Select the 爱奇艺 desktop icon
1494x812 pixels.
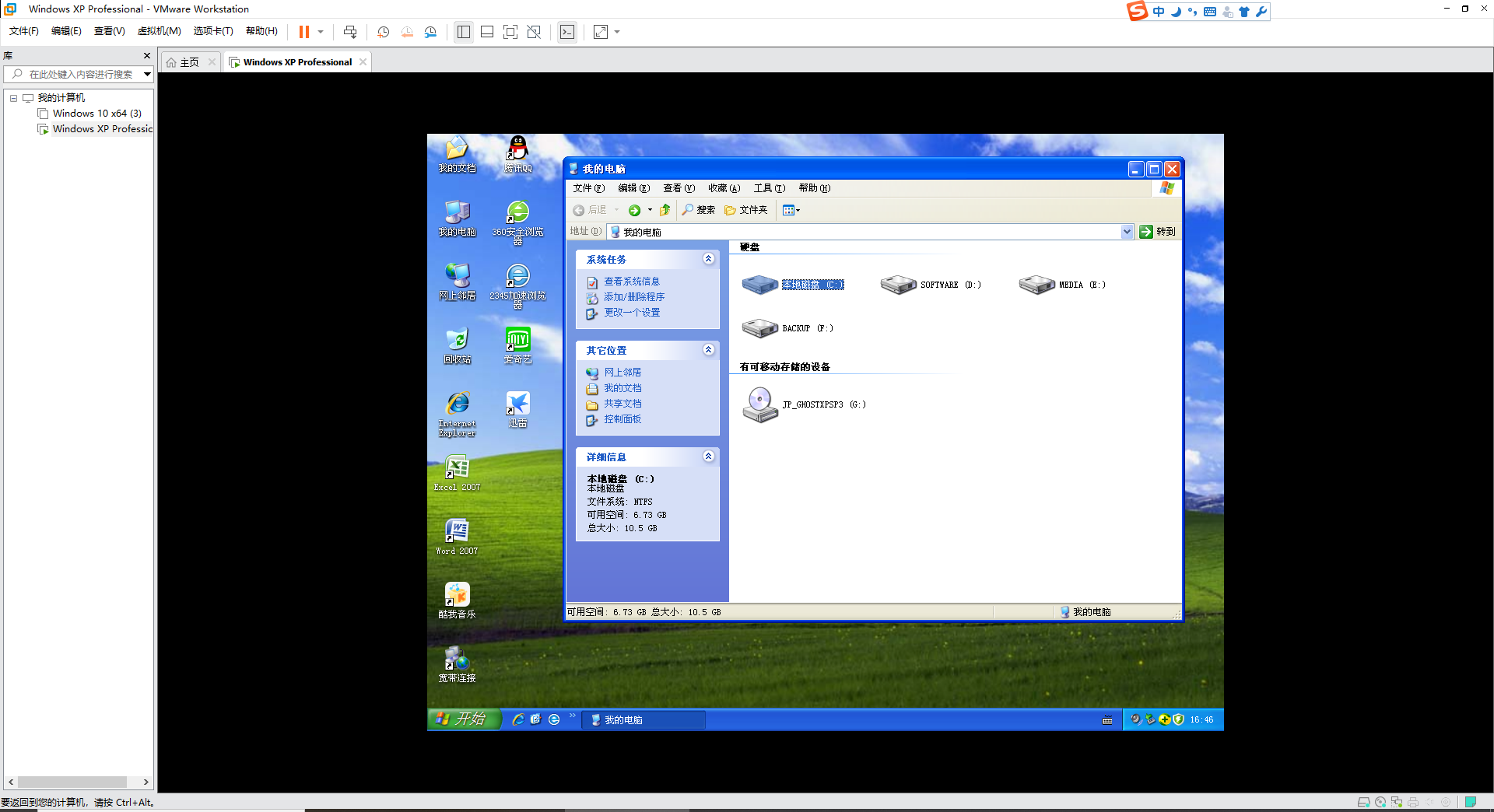pyautogui.click(x=517, y=345)
